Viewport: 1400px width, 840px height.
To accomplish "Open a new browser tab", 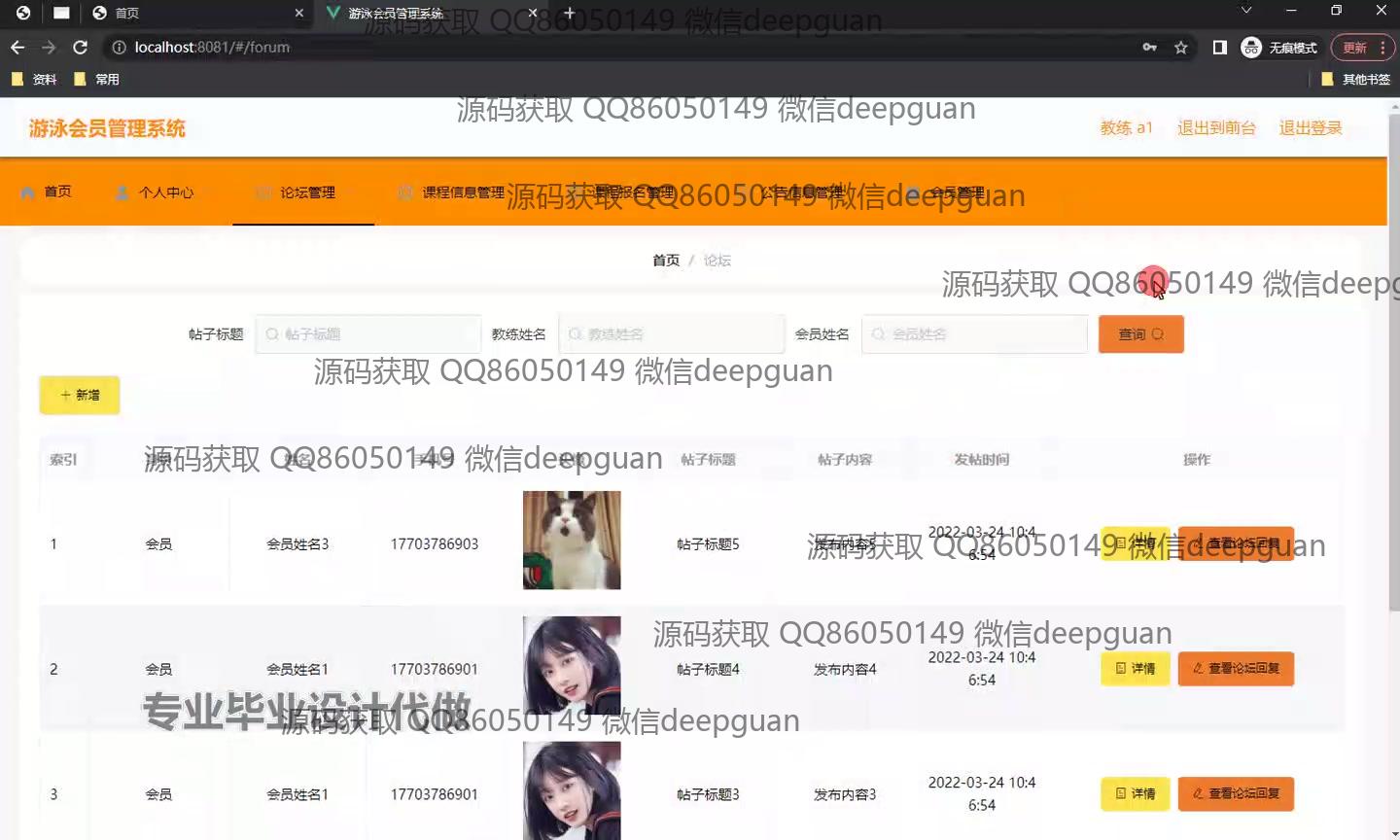I will [x=570, y=13].
